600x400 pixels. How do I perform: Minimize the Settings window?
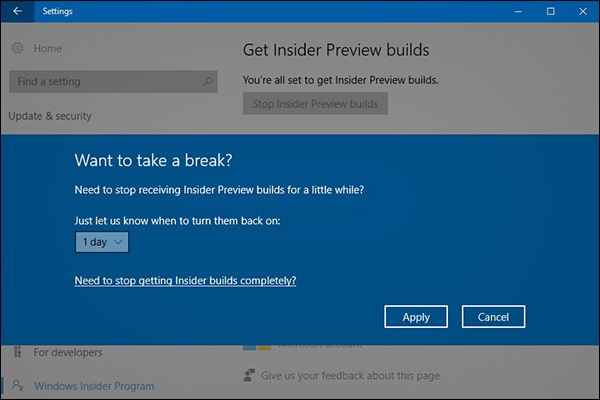pos(518,11)
